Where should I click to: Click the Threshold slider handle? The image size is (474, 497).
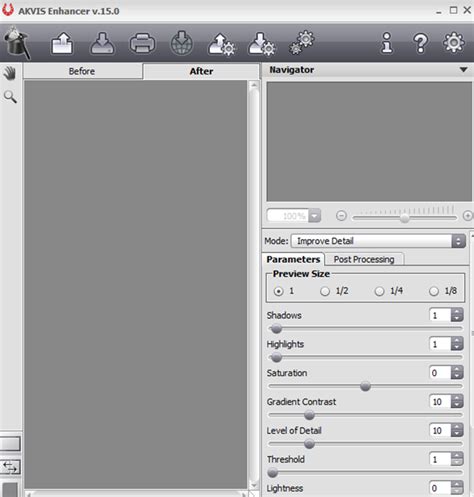pyautogui.click(x=273, y=473)
